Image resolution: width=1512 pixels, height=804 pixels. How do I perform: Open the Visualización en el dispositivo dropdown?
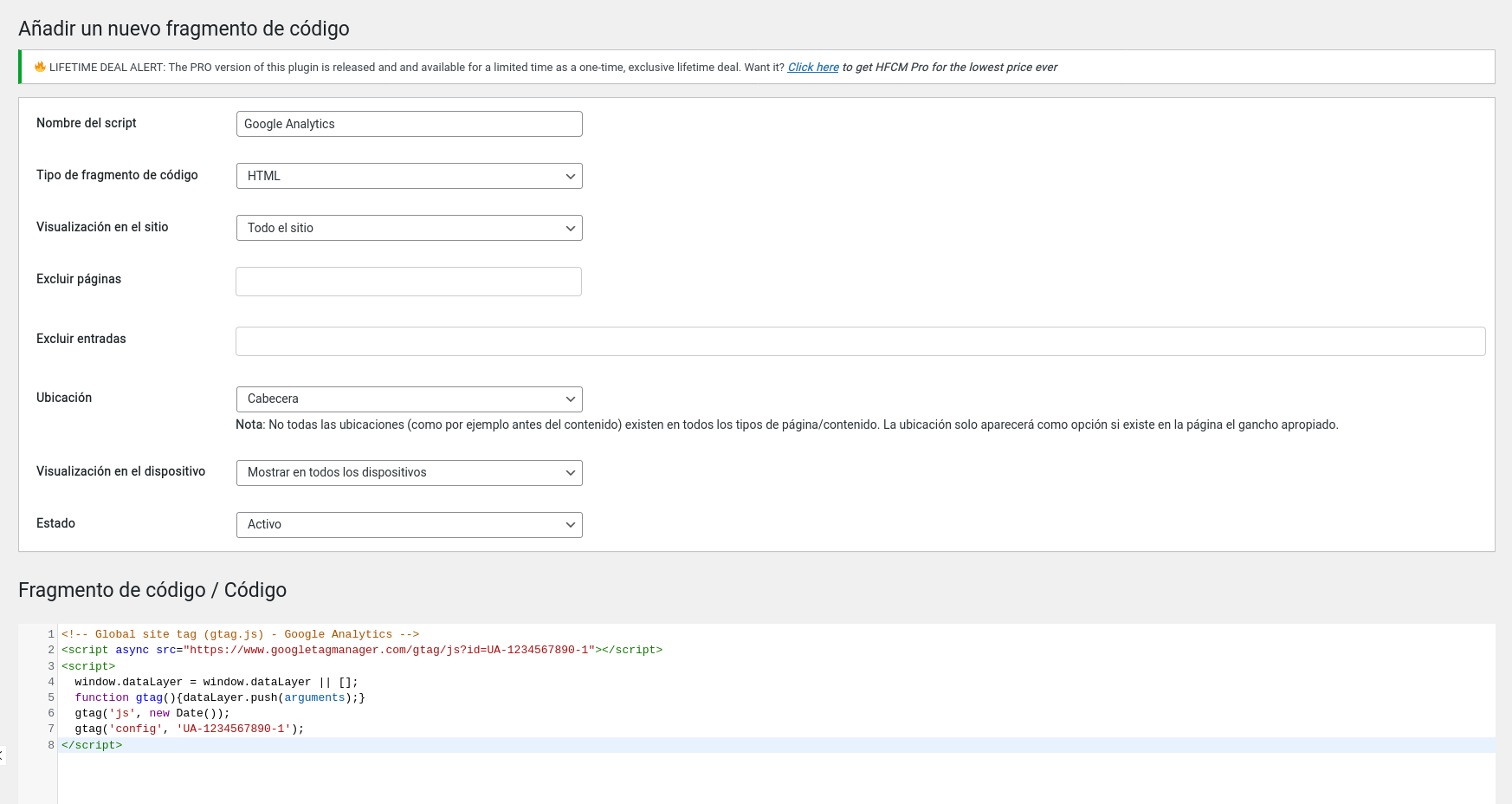pyautogui.click(x=409, y=472)
